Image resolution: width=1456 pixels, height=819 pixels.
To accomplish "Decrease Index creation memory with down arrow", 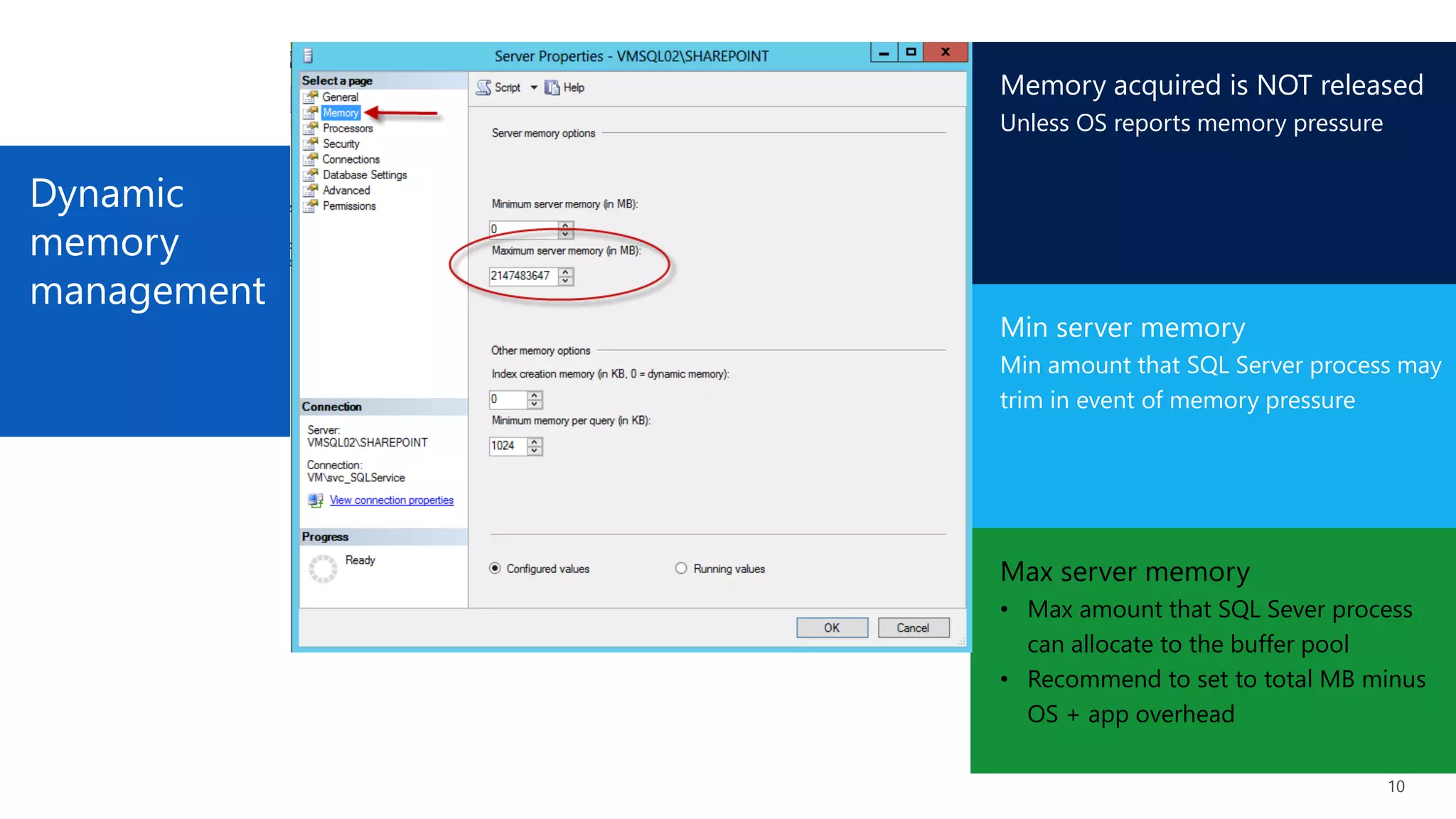I will point(535,404).
